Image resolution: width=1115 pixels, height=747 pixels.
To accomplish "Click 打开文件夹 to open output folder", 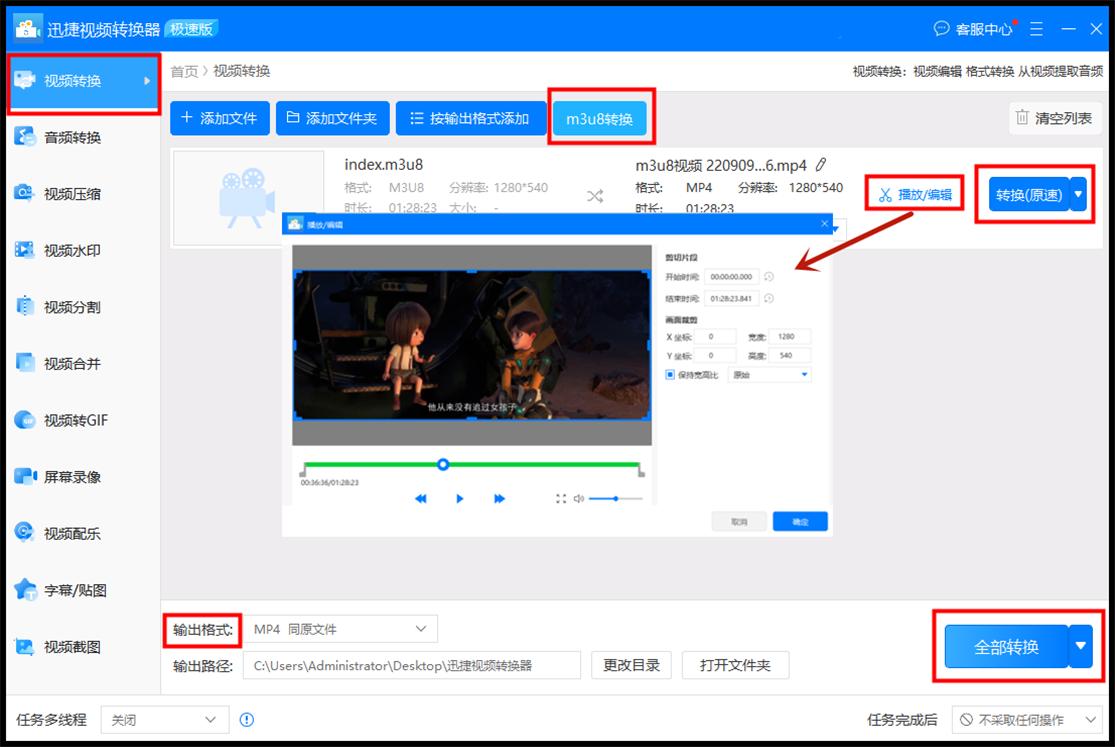I will [735, 665].
